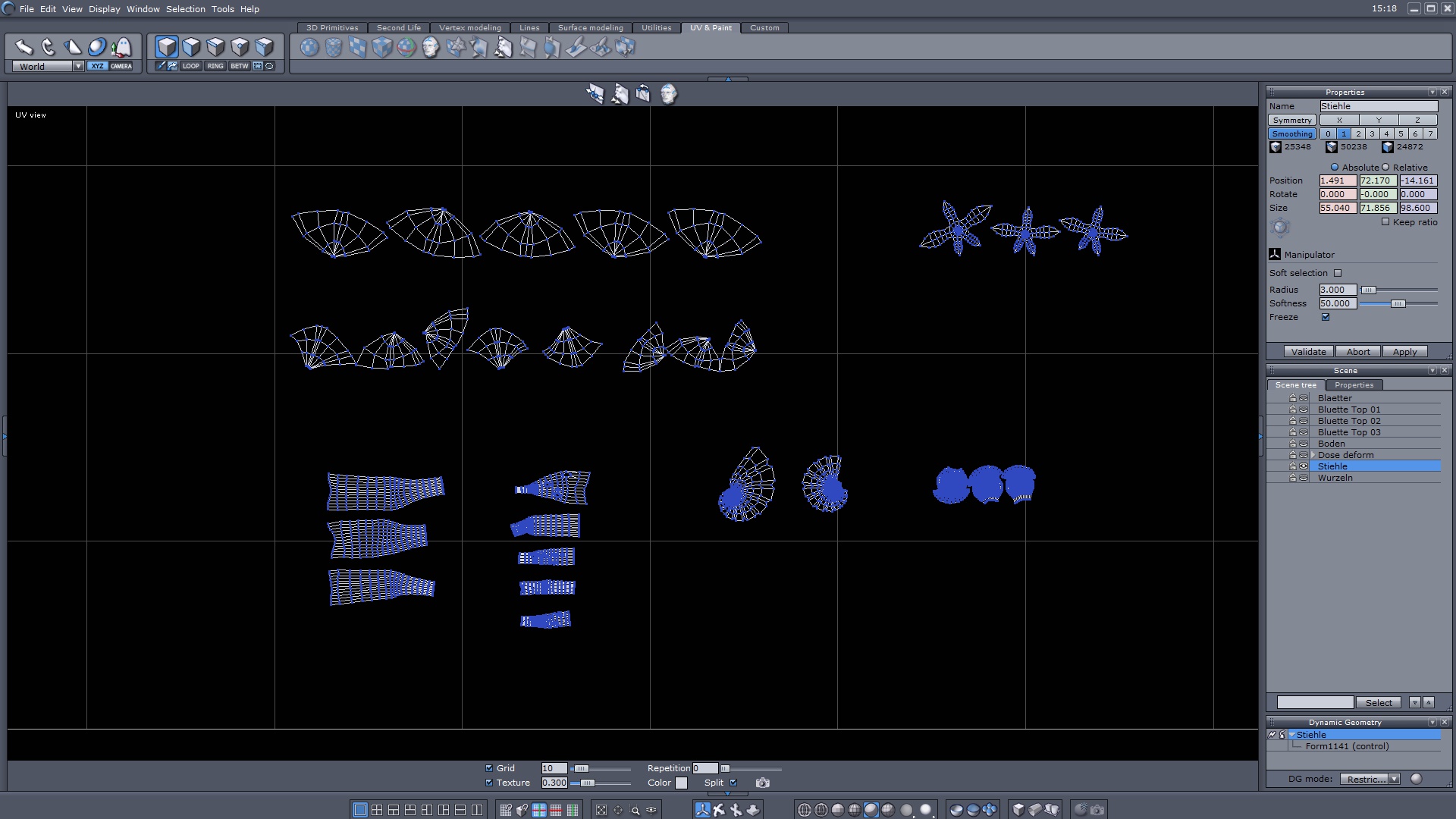The height and width of the screenshot is (819, 1456).
Task: Toggle the Grid checkbox
Action: (489, 768)
